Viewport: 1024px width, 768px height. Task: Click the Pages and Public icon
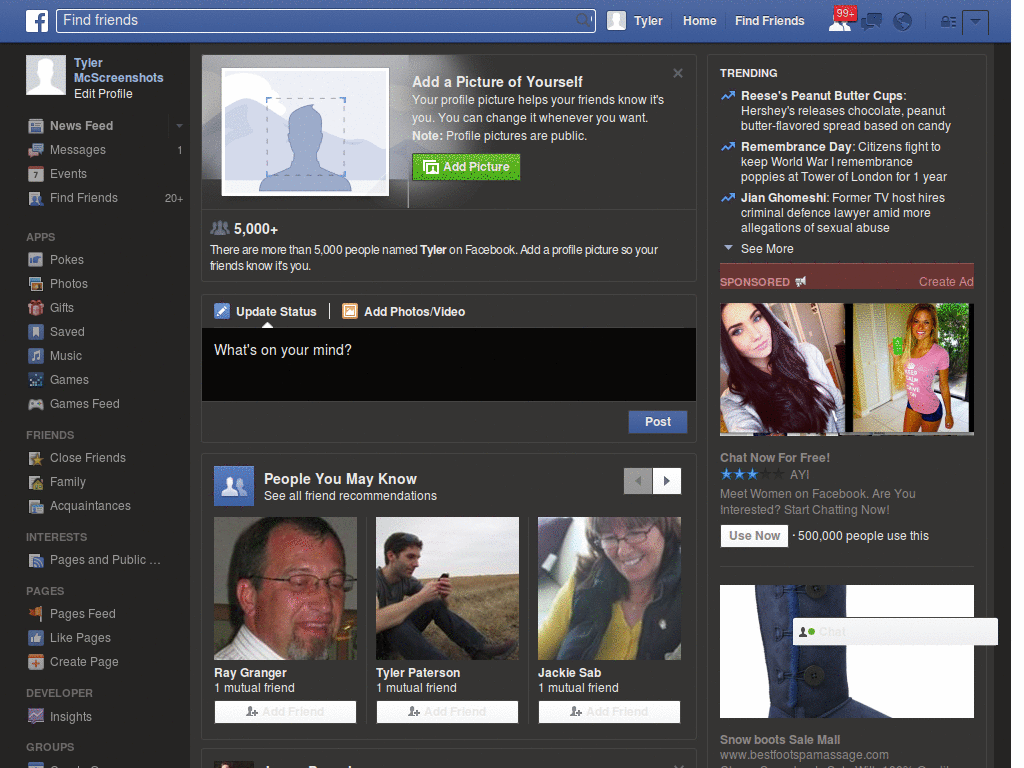[36, 560]
